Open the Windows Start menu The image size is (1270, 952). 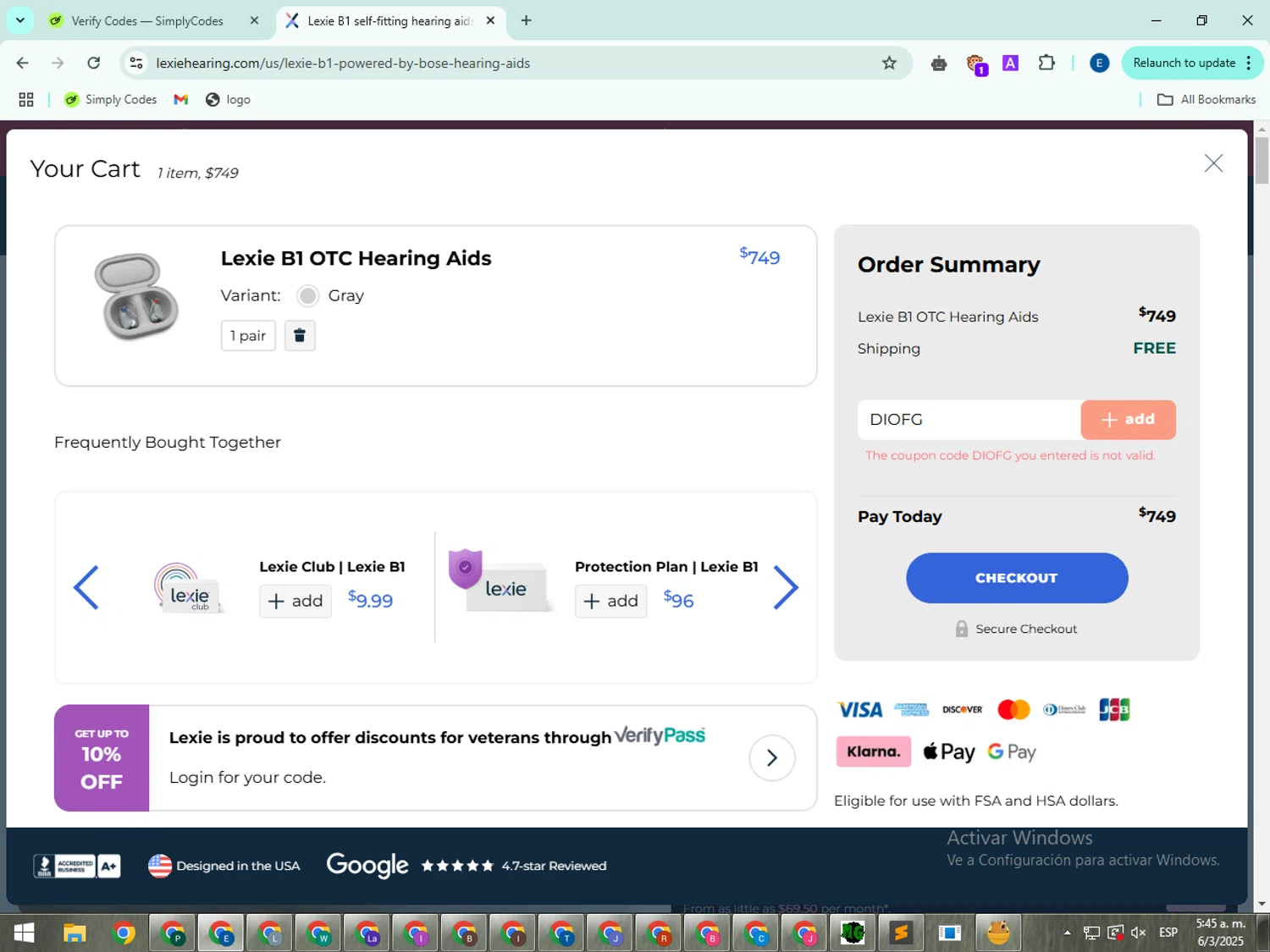[25, 933]
